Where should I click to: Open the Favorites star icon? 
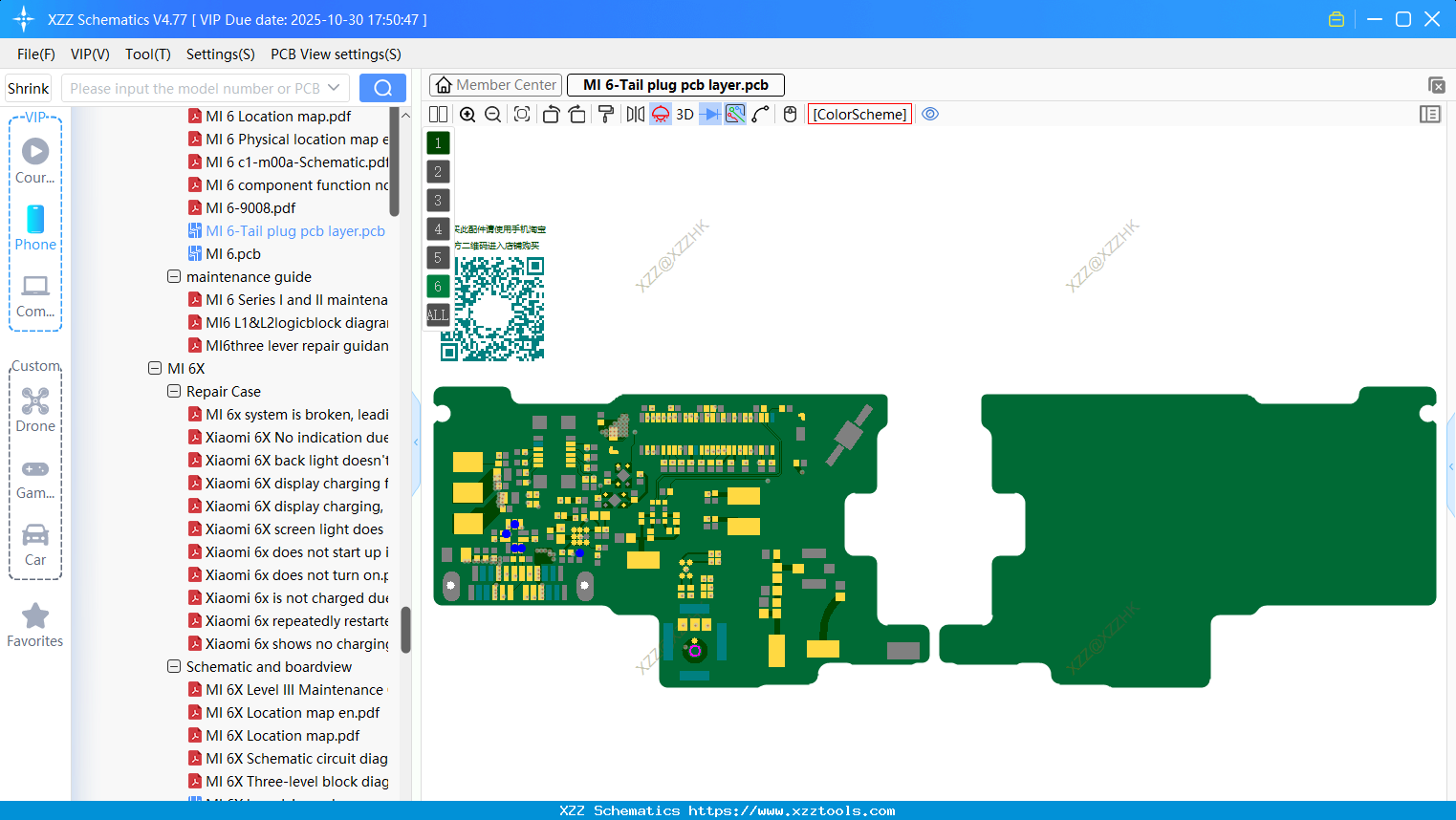point(35,625)
